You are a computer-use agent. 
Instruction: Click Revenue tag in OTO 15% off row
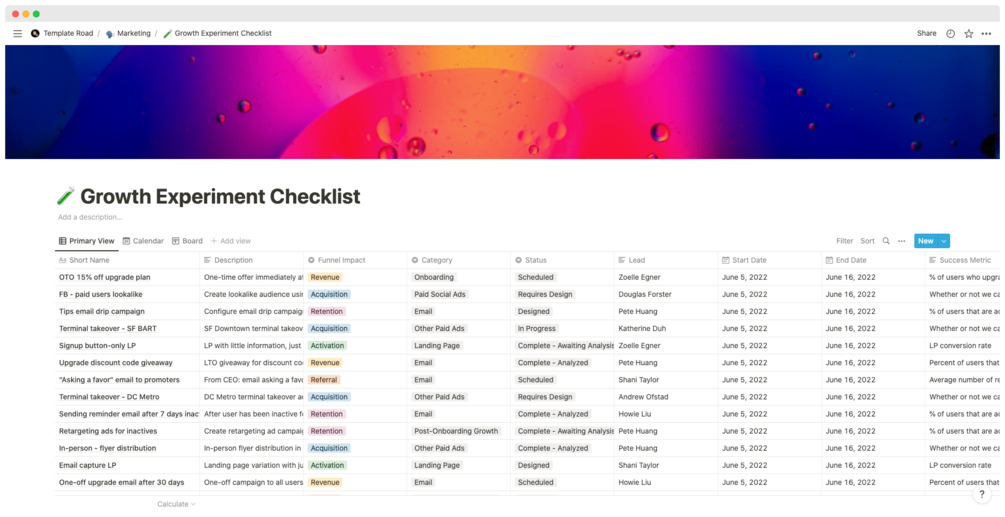[x=325, y=277]
